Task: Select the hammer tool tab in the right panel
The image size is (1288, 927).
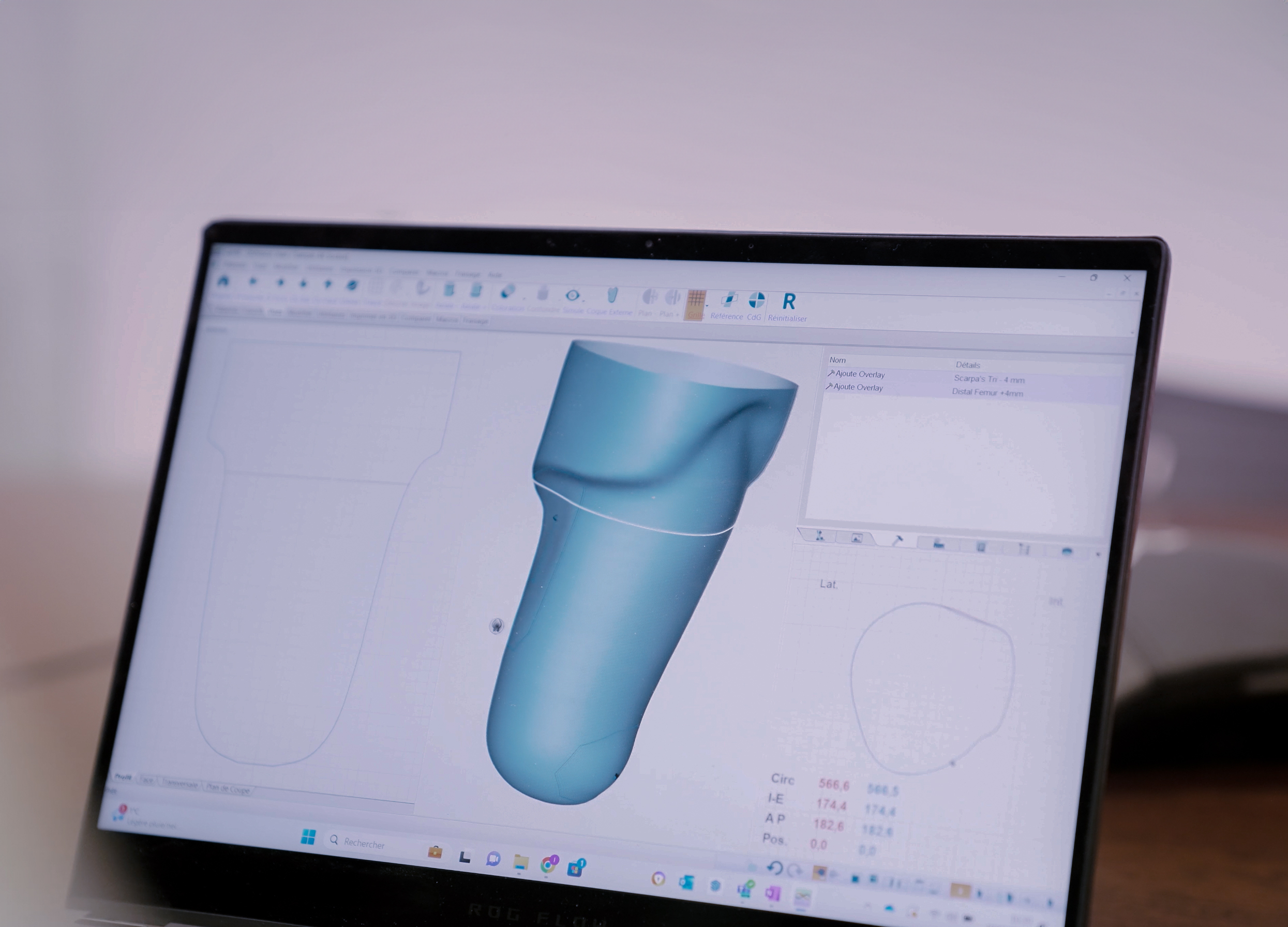Action: [x=899, y=540]
